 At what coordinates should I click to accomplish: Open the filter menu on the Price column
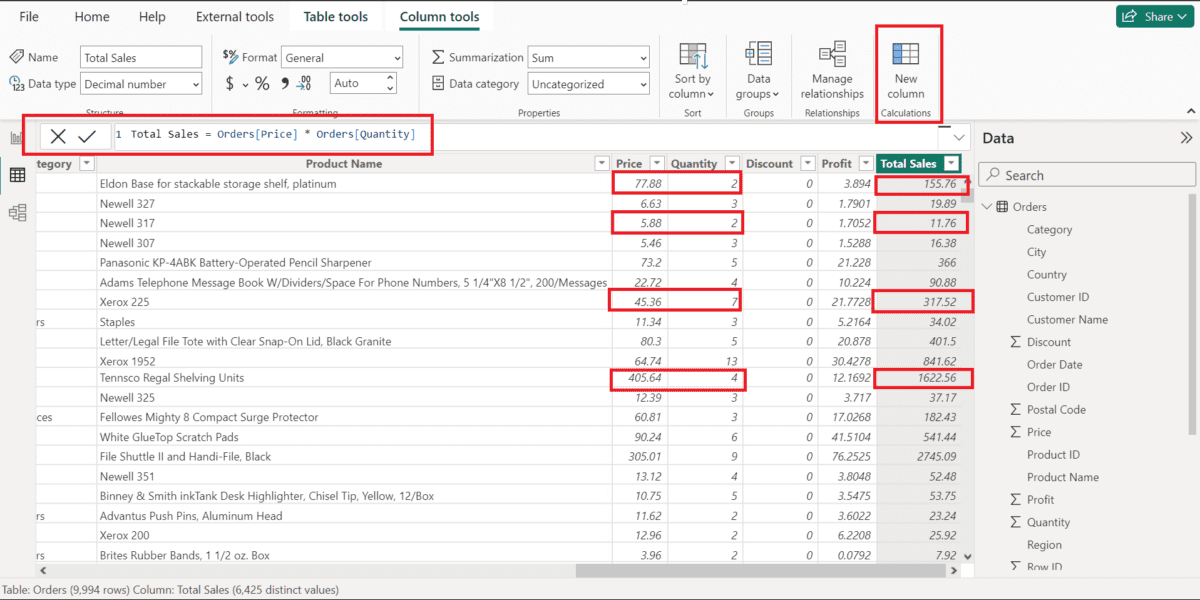[657, 163]
